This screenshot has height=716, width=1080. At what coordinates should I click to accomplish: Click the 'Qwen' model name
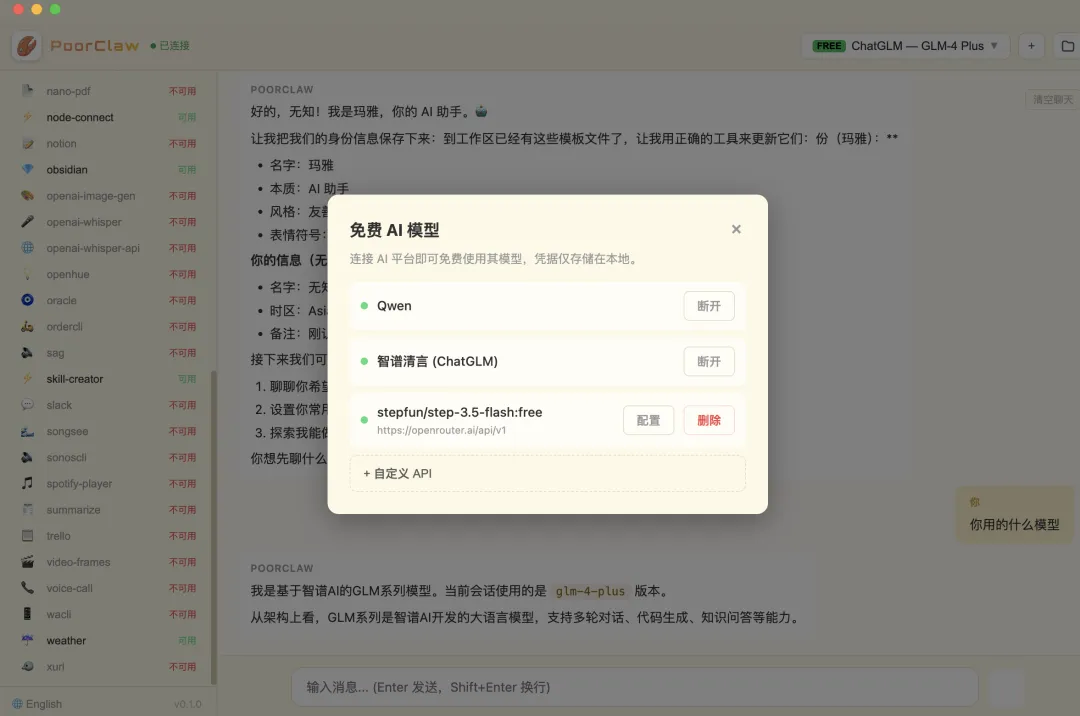394,306
